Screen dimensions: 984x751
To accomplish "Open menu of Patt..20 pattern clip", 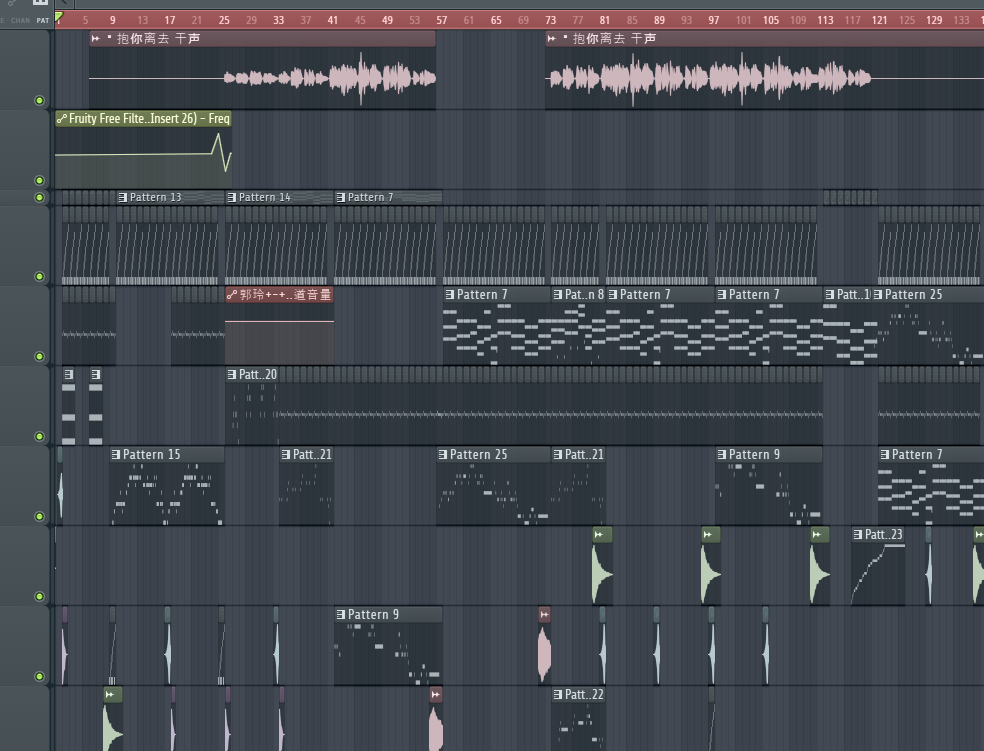I will point(232,375).
